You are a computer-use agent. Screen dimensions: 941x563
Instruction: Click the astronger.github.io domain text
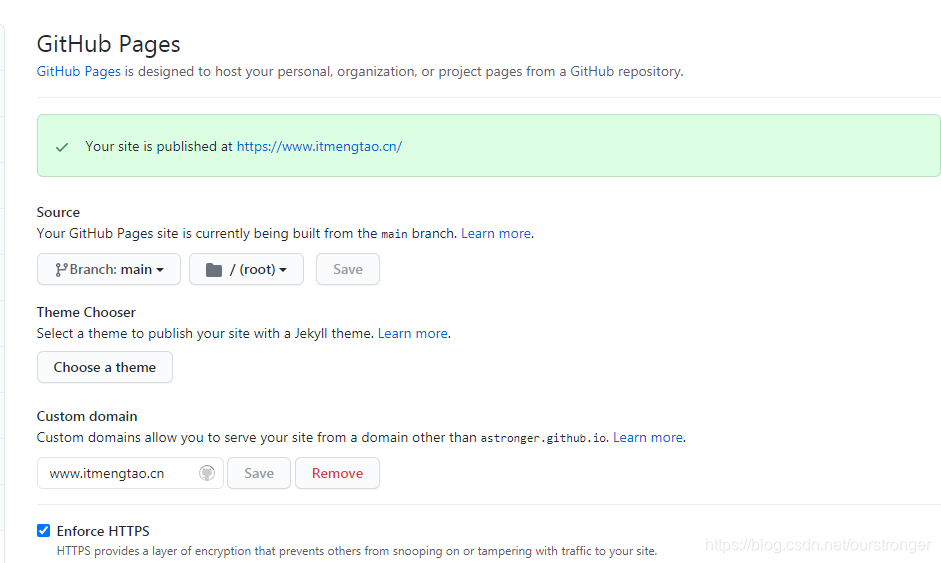point(543,438)
